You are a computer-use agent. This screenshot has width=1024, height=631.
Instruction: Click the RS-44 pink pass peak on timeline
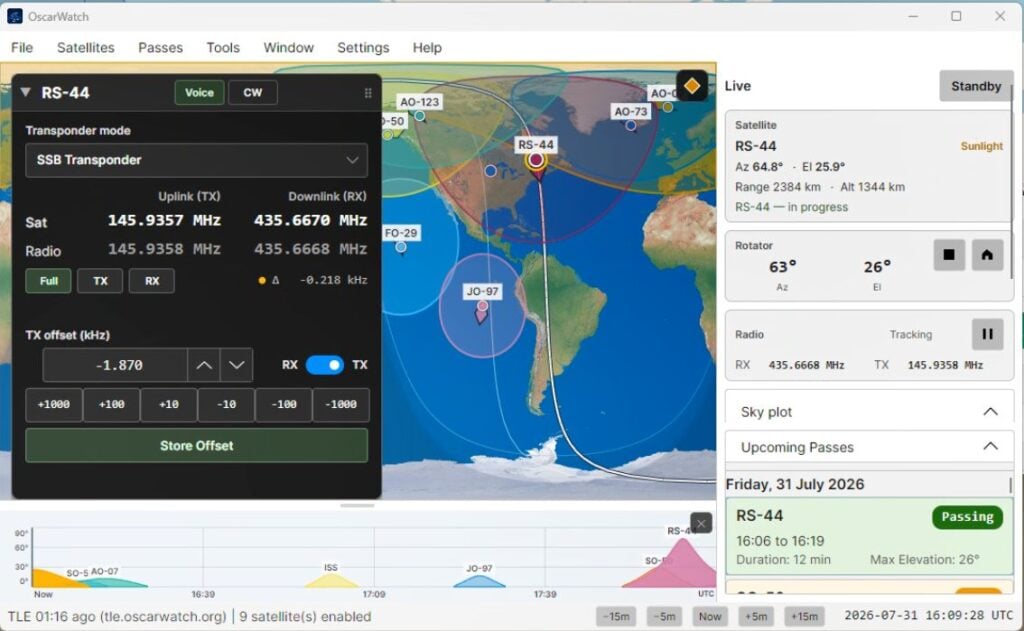coord(682,563)
